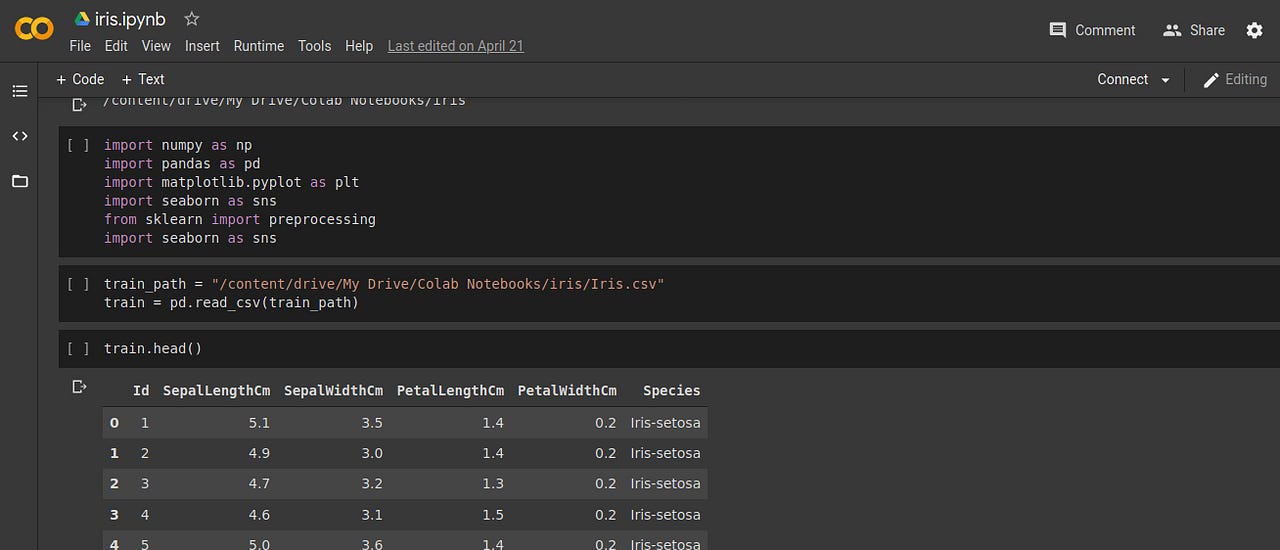Click the PetalLengthCm column header
The height and width of the screenshot is (550, 1280).
tap(450, 391)
